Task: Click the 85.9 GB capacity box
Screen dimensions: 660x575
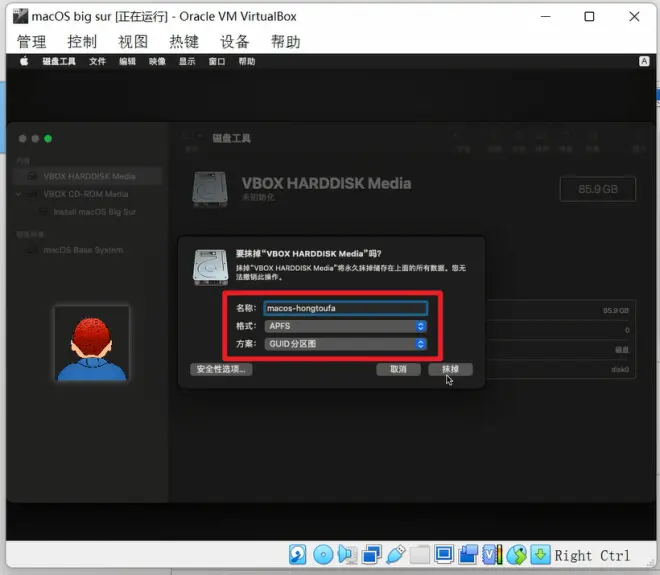Action: [598, 189]
